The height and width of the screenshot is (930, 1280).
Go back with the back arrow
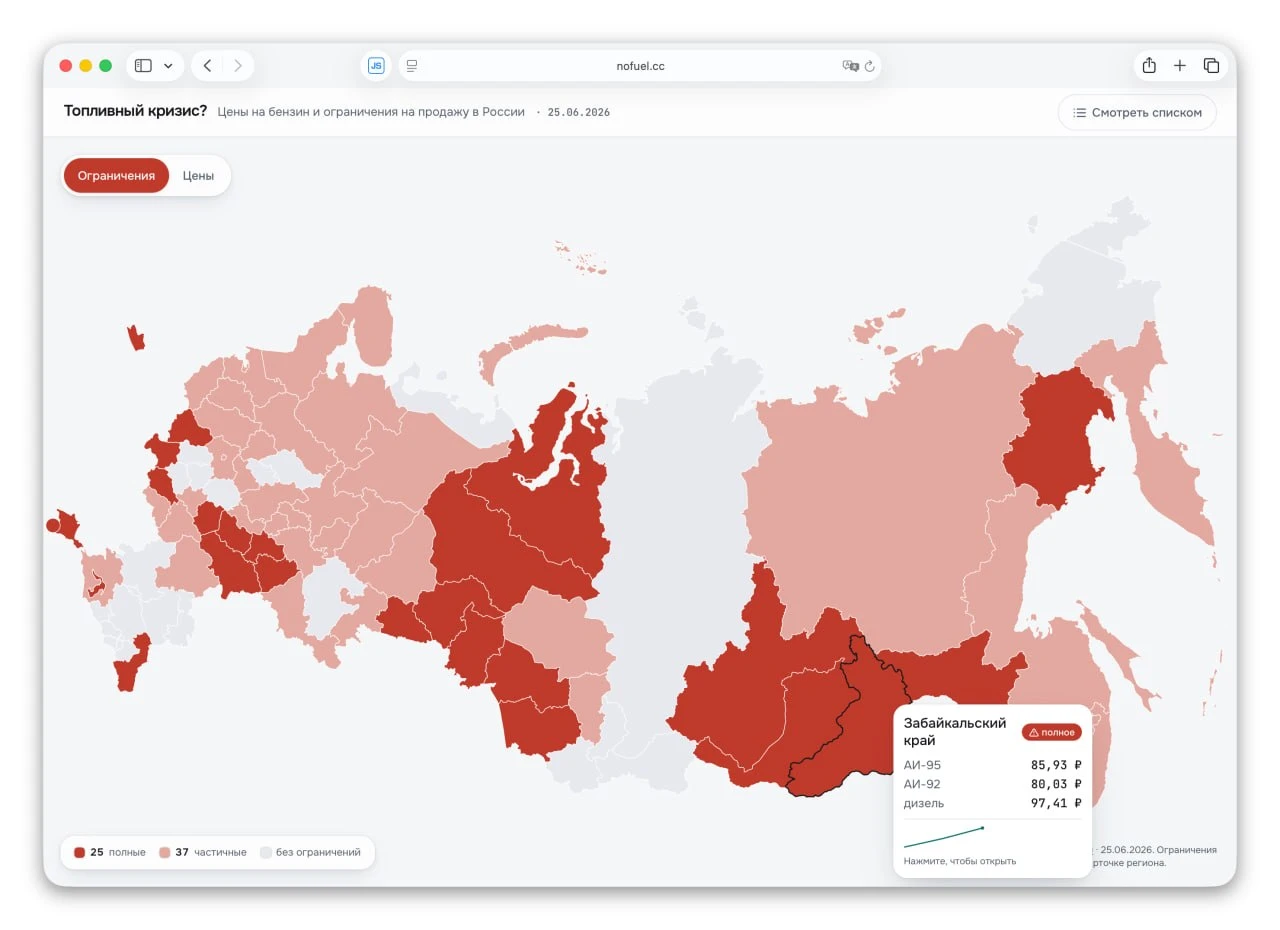(207, 66)
